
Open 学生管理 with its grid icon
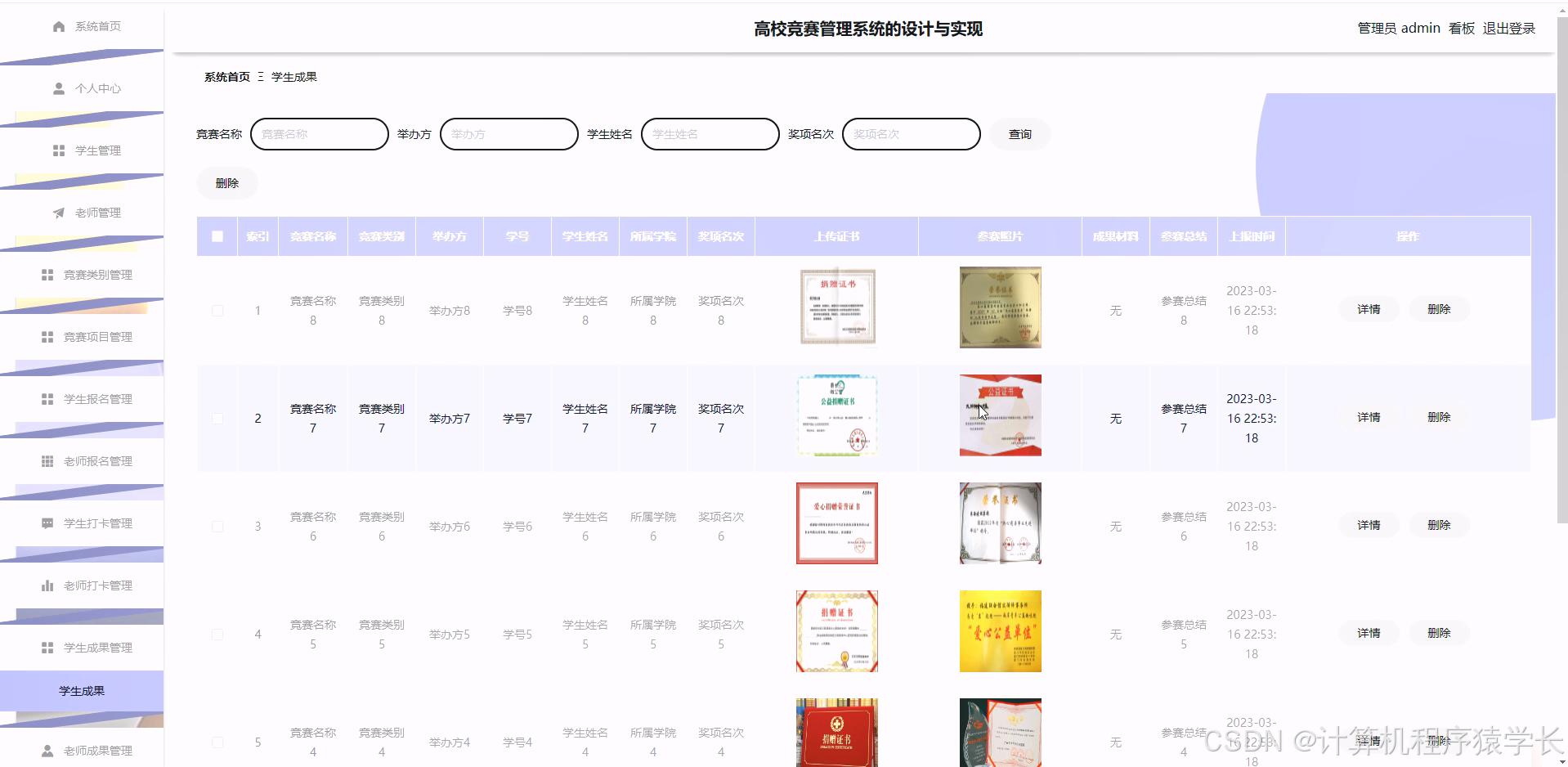(57, 150)
